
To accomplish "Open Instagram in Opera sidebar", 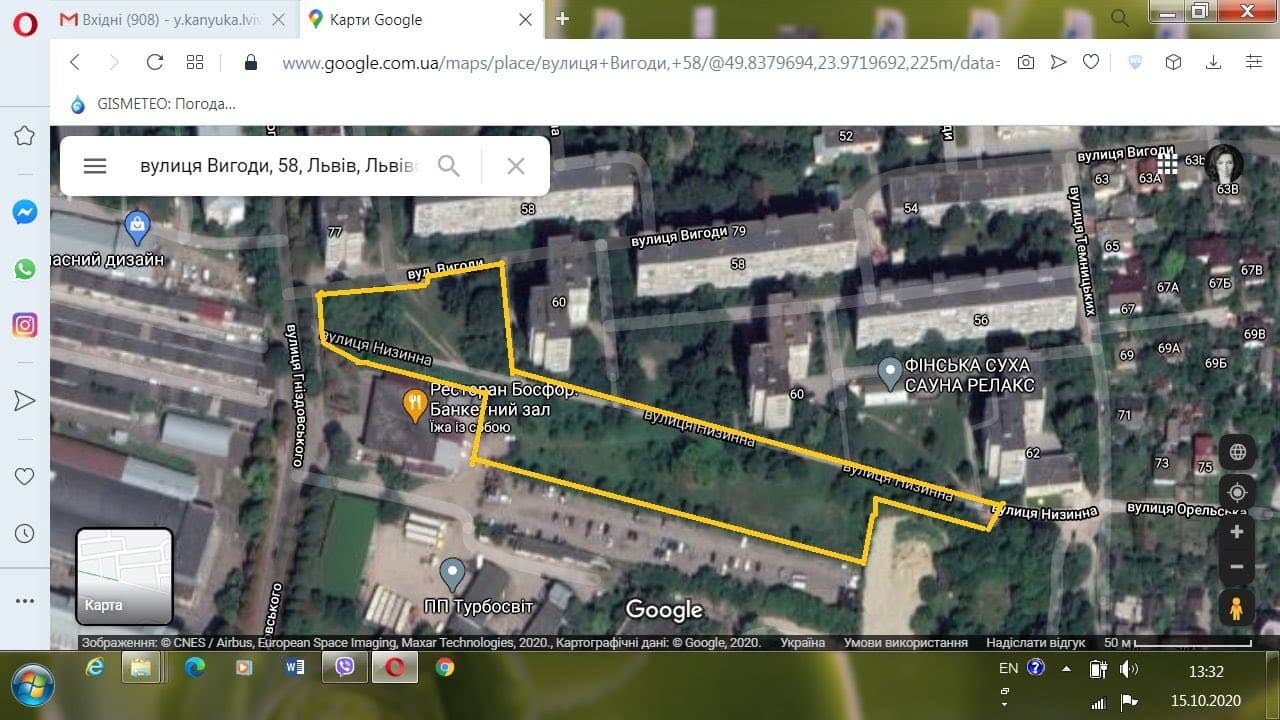I will (x=25, y=324).
